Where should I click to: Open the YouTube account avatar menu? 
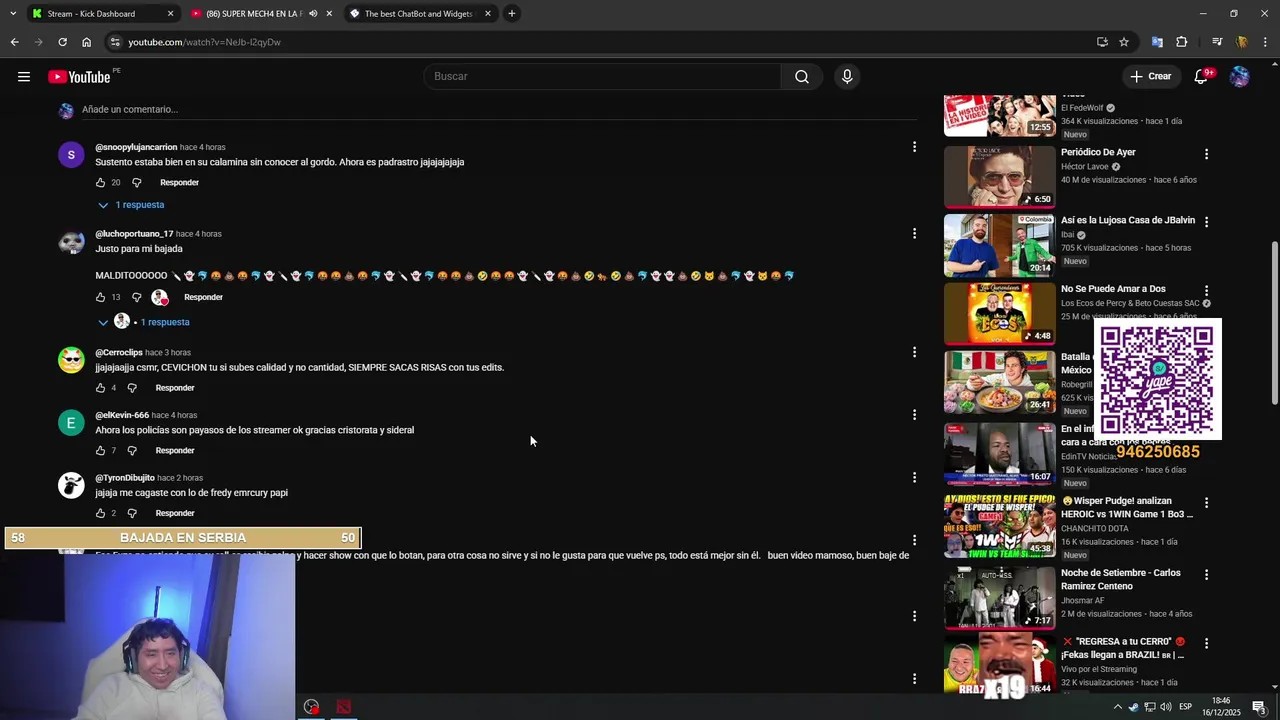1240,77
